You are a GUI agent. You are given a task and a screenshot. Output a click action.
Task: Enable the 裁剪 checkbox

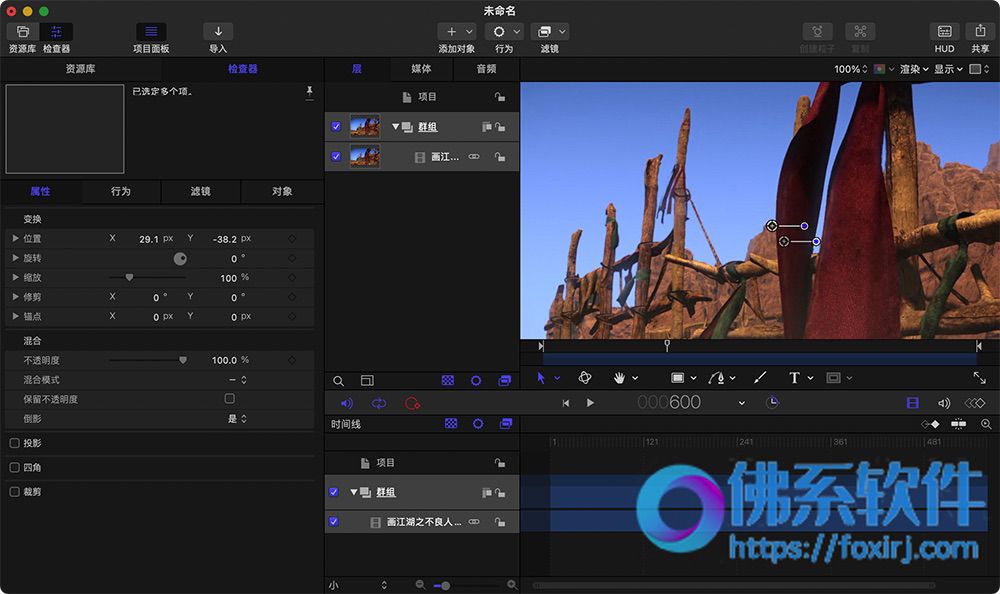tap(15, 492)
